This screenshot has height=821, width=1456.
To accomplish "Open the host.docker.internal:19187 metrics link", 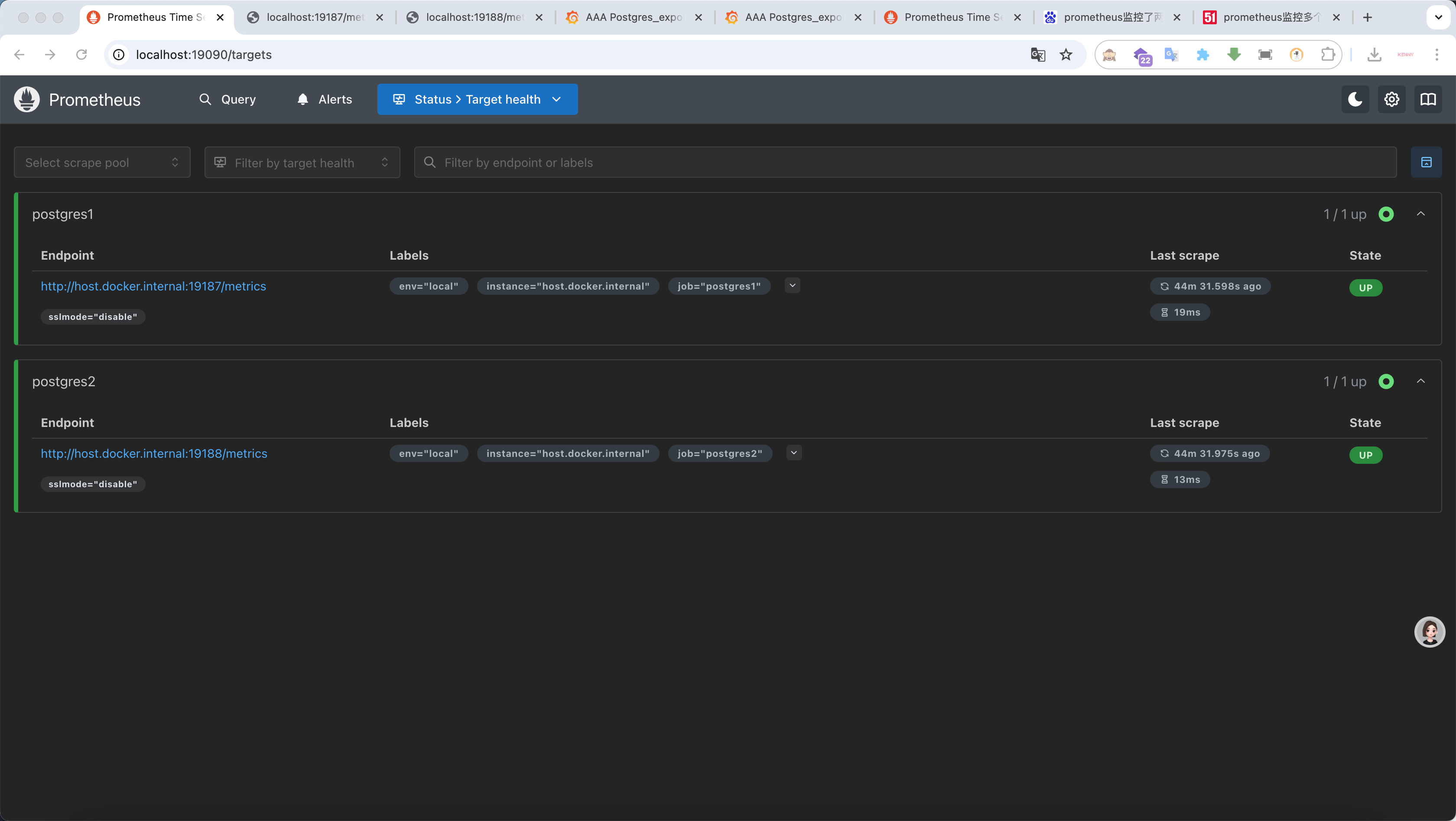I will coord(153,286).
